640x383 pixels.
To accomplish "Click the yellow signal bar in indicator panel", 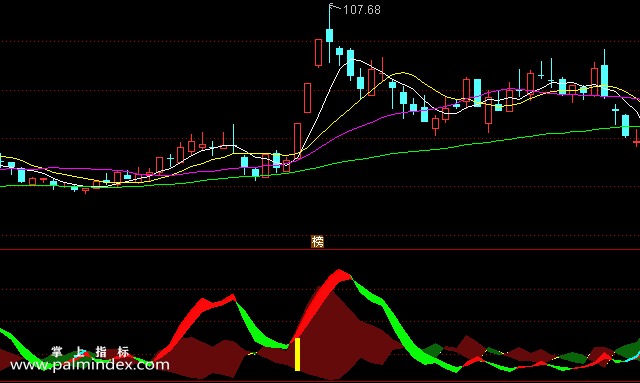I will pyautogui.click(x=298, y=354).
